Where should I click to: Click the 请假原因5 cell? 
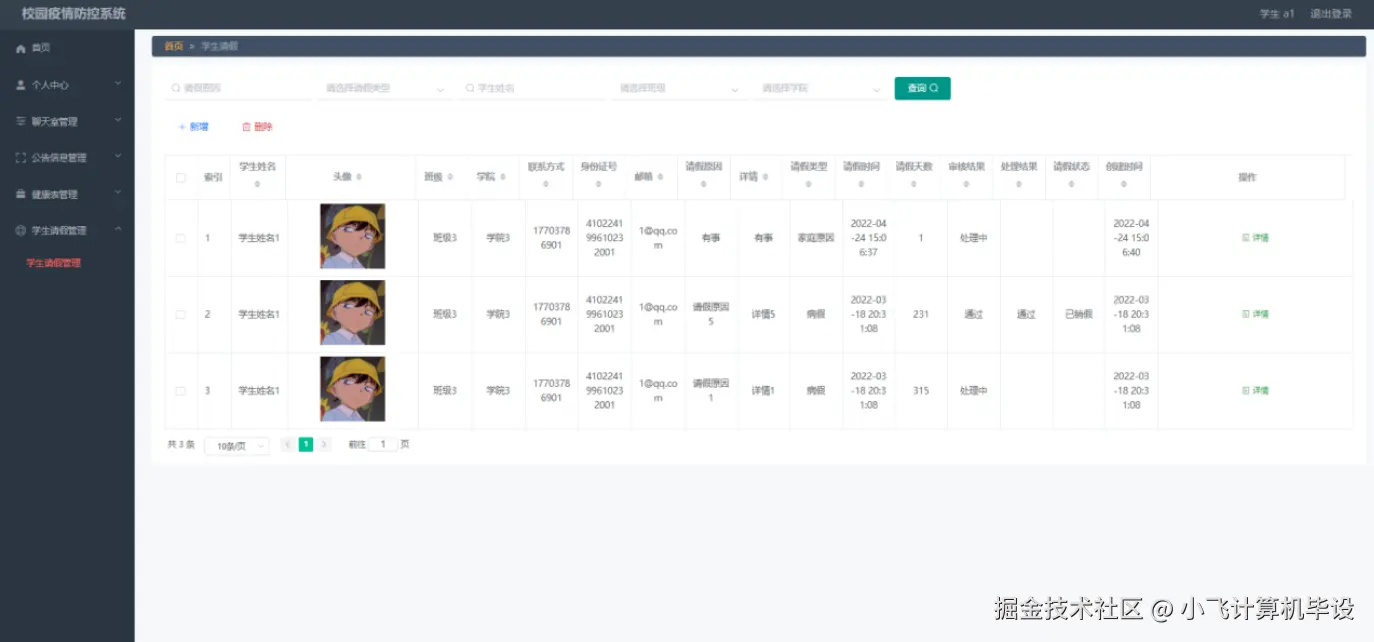[711, 314]
